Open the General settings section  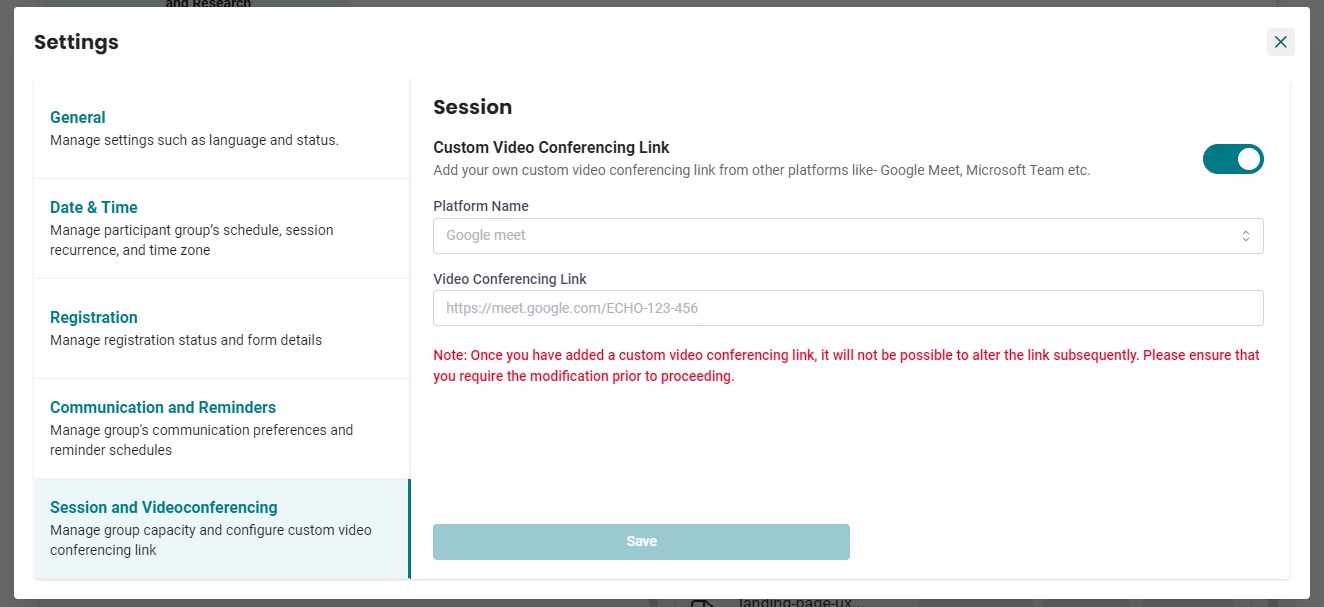click(x=222, y=129)
